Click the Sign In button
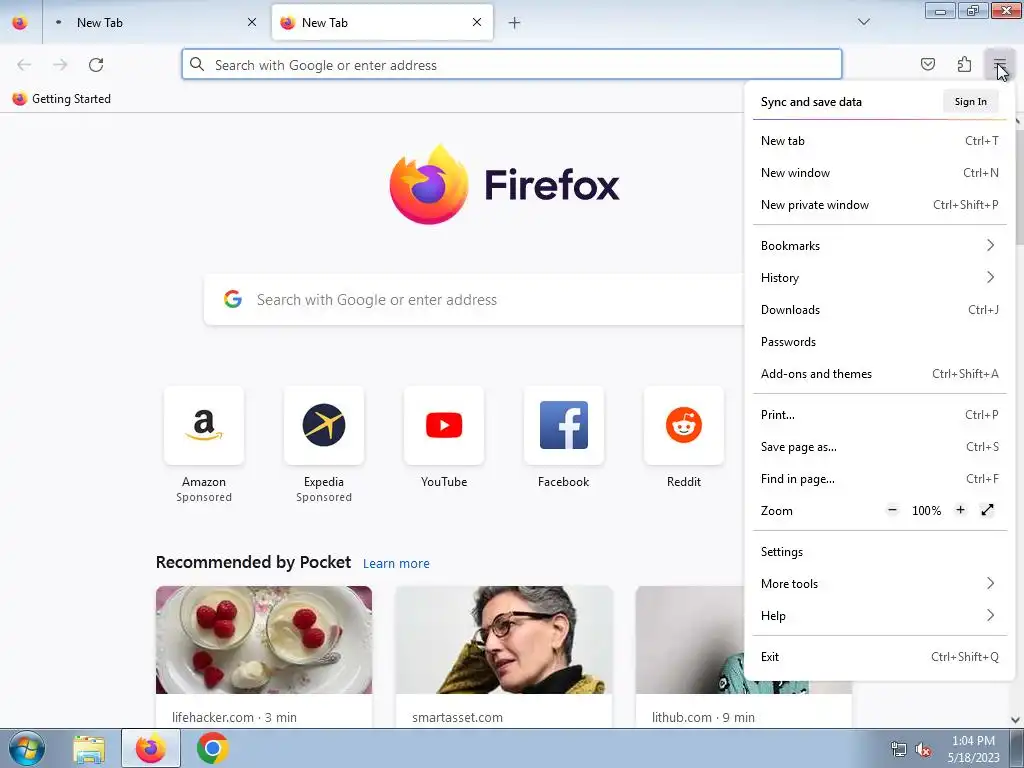Viewport: 1024px width, 768px height. point(970,102)
